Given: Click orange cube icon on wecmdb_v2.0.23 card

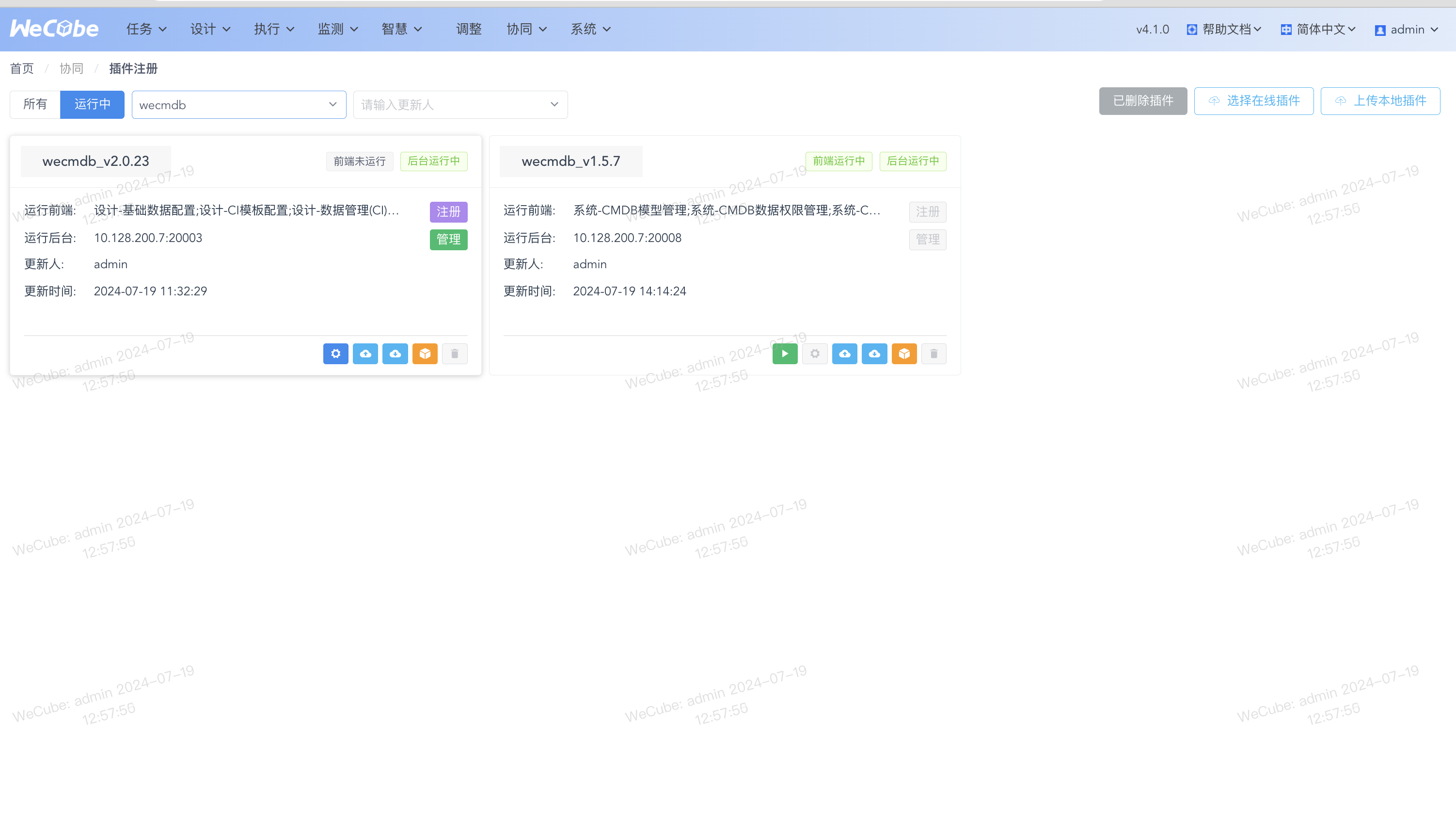Looking at the screenshot, I should [x=425, y=354].
